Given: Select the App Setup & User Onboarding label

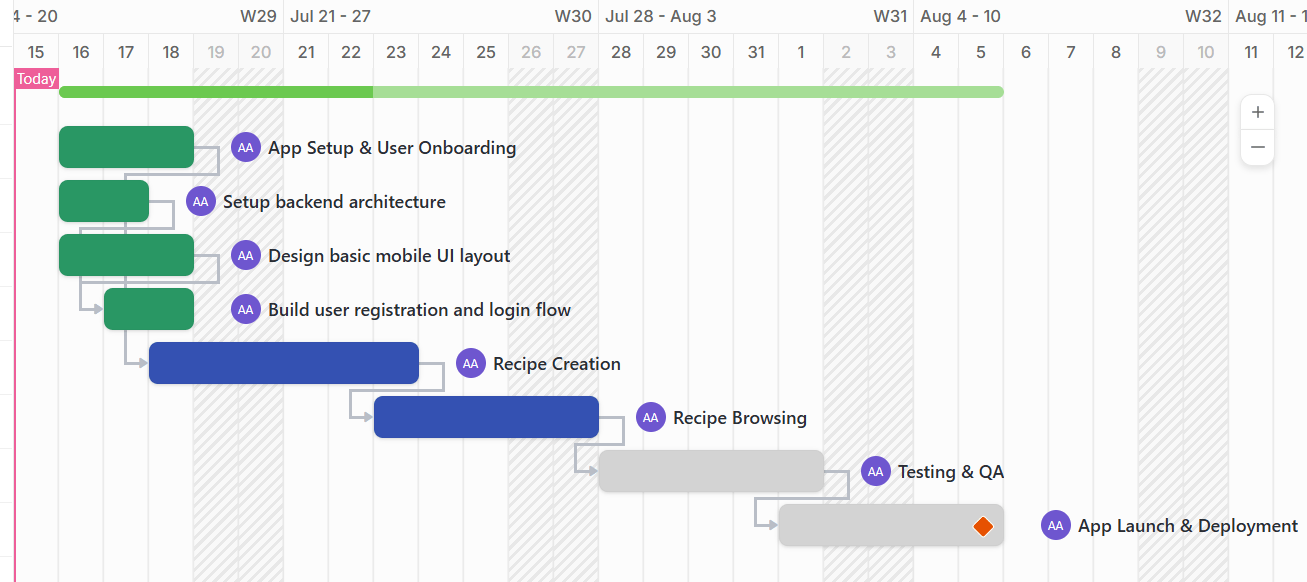Looking at the screenshot, I should click(392, 148).
